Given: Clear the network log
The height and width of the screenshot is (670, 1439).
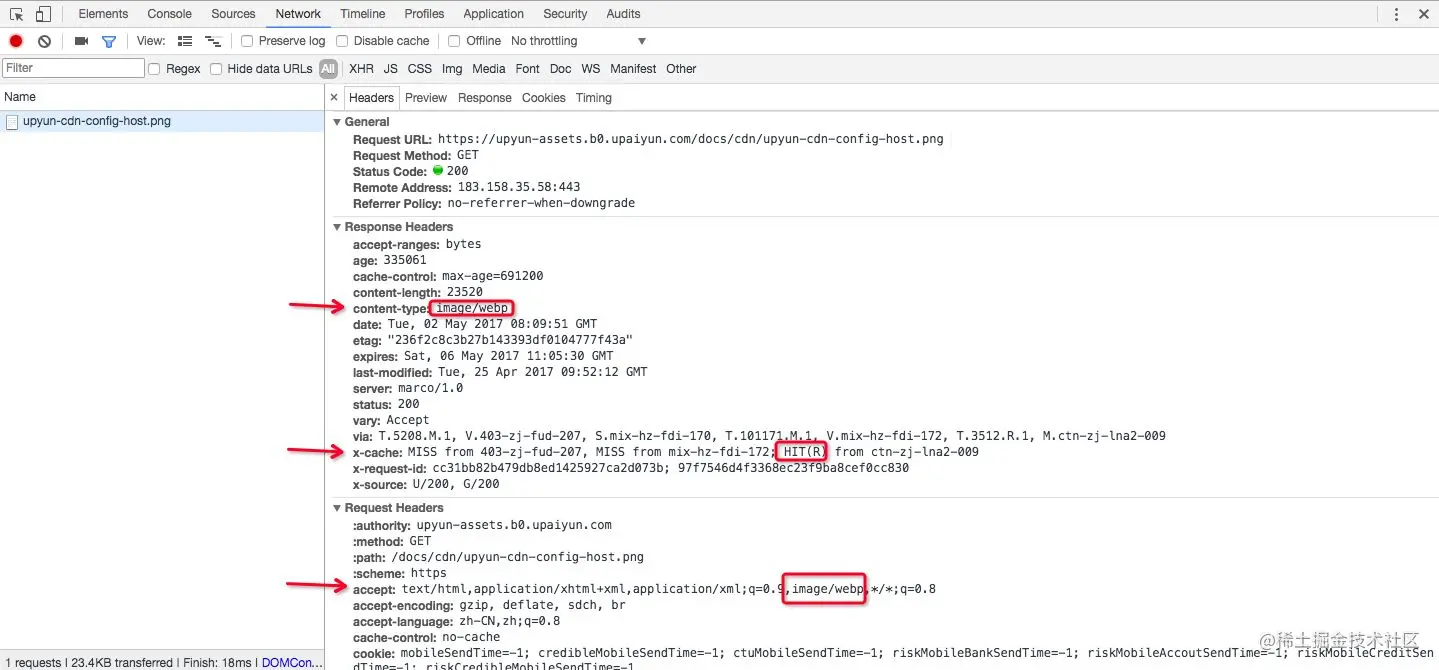Looking at the screenshot, I should coord(44,41).
